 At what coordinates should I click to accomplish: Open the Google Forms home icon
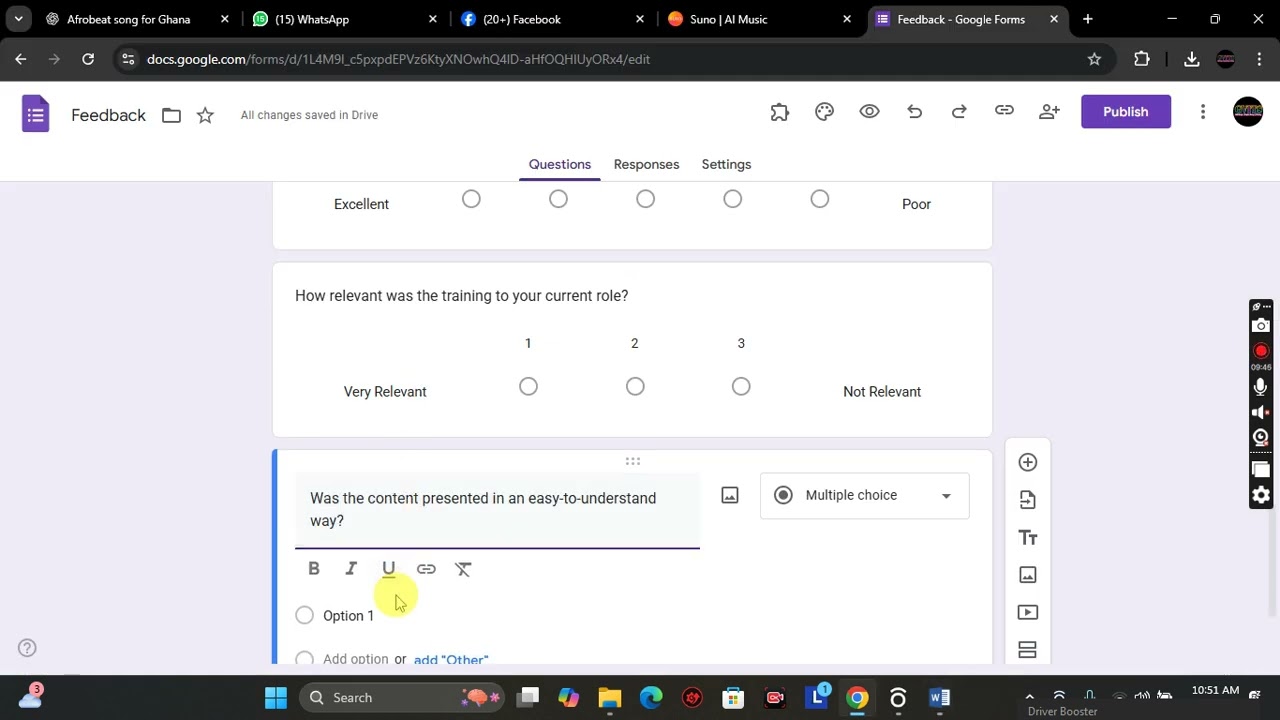tap(36, 113)
